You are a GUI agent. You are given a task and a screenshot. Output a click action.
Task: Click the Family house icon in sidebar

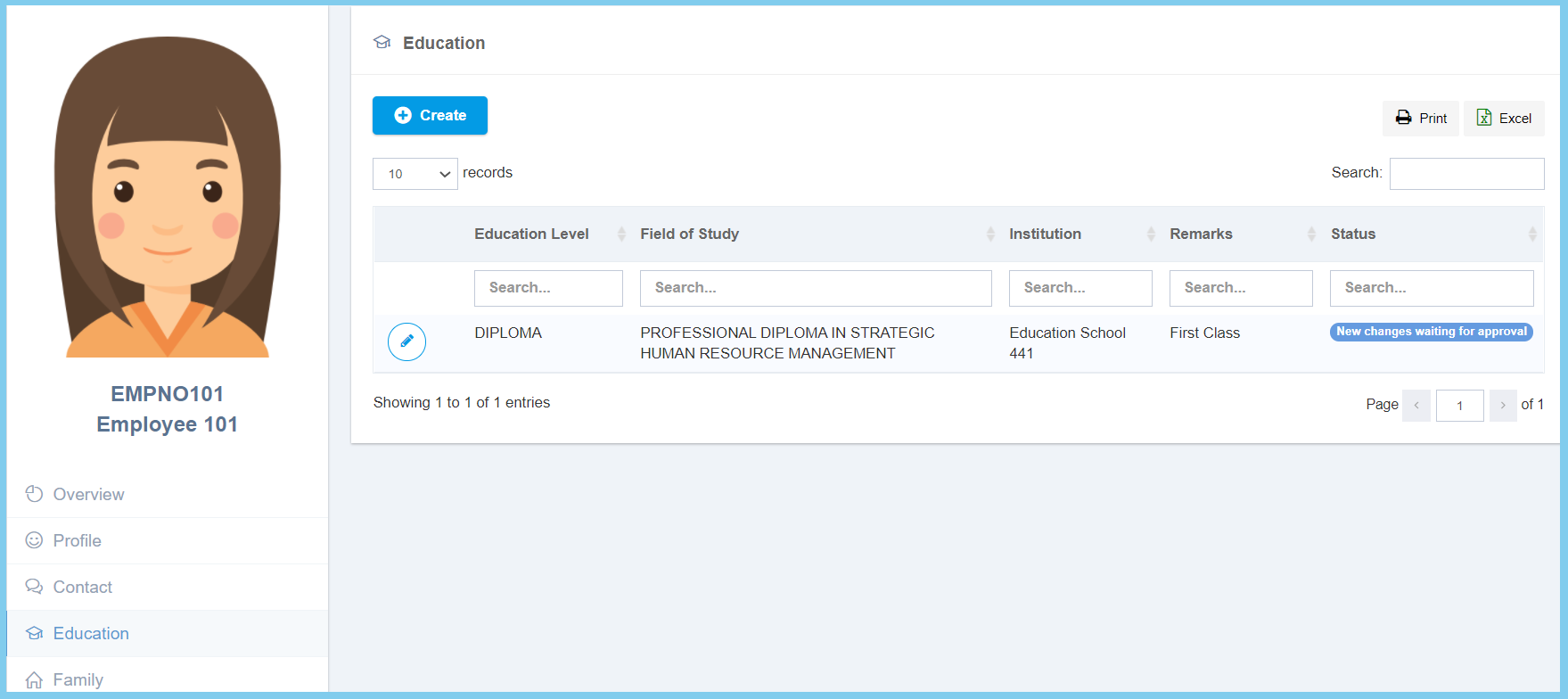pos(34,679)
